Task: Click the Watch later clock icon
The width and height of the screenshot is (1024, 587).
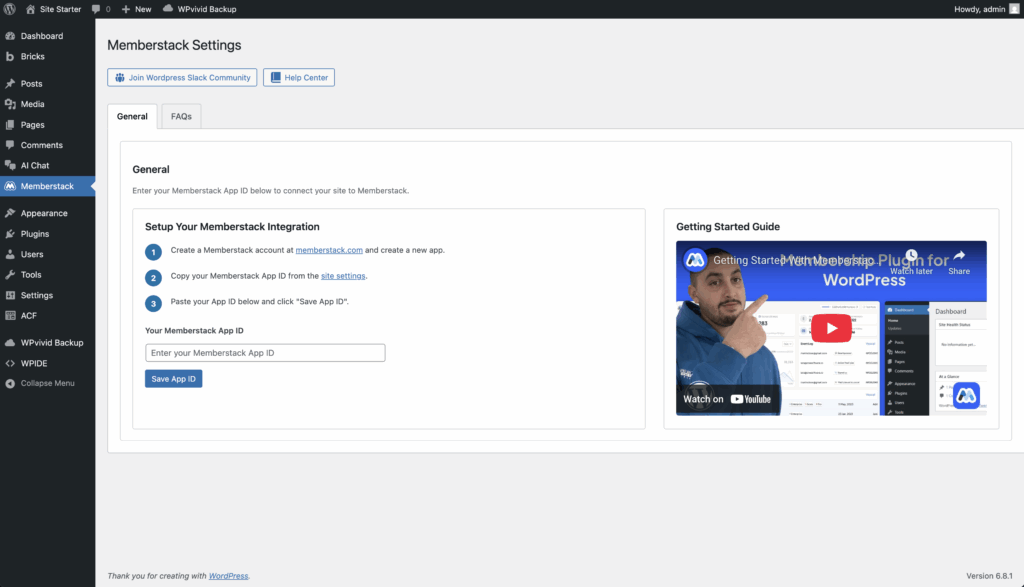Action: click(911, 259)
